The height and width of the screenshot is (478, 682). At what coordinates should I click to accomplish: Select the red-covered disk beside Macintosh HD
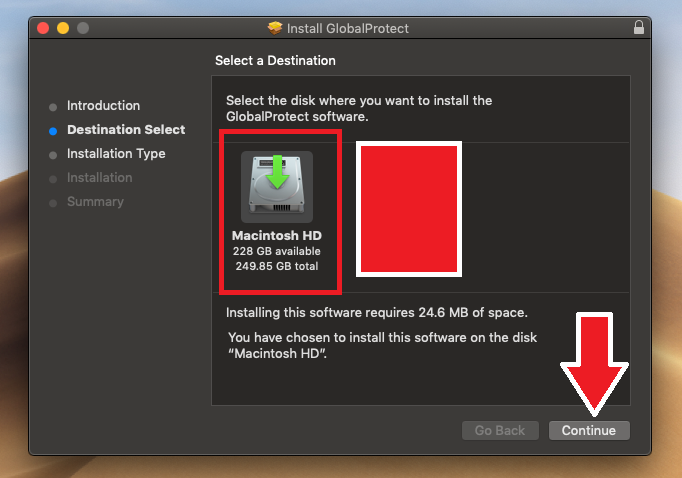(x=408, y=208)
